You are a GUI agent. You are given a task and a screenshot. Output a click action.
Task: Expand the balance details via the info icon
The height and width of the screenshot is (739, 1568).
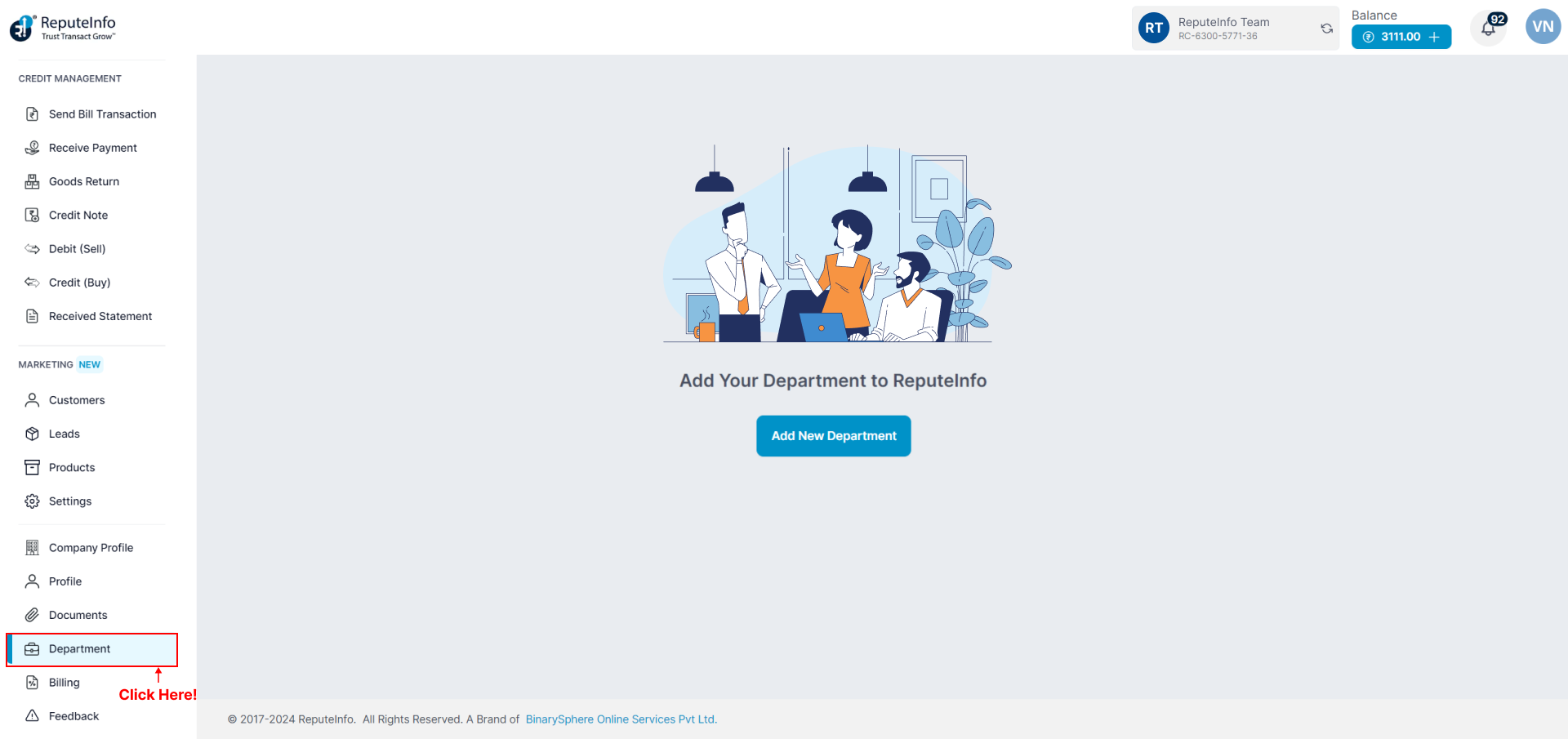click(x=1369, y=37)
